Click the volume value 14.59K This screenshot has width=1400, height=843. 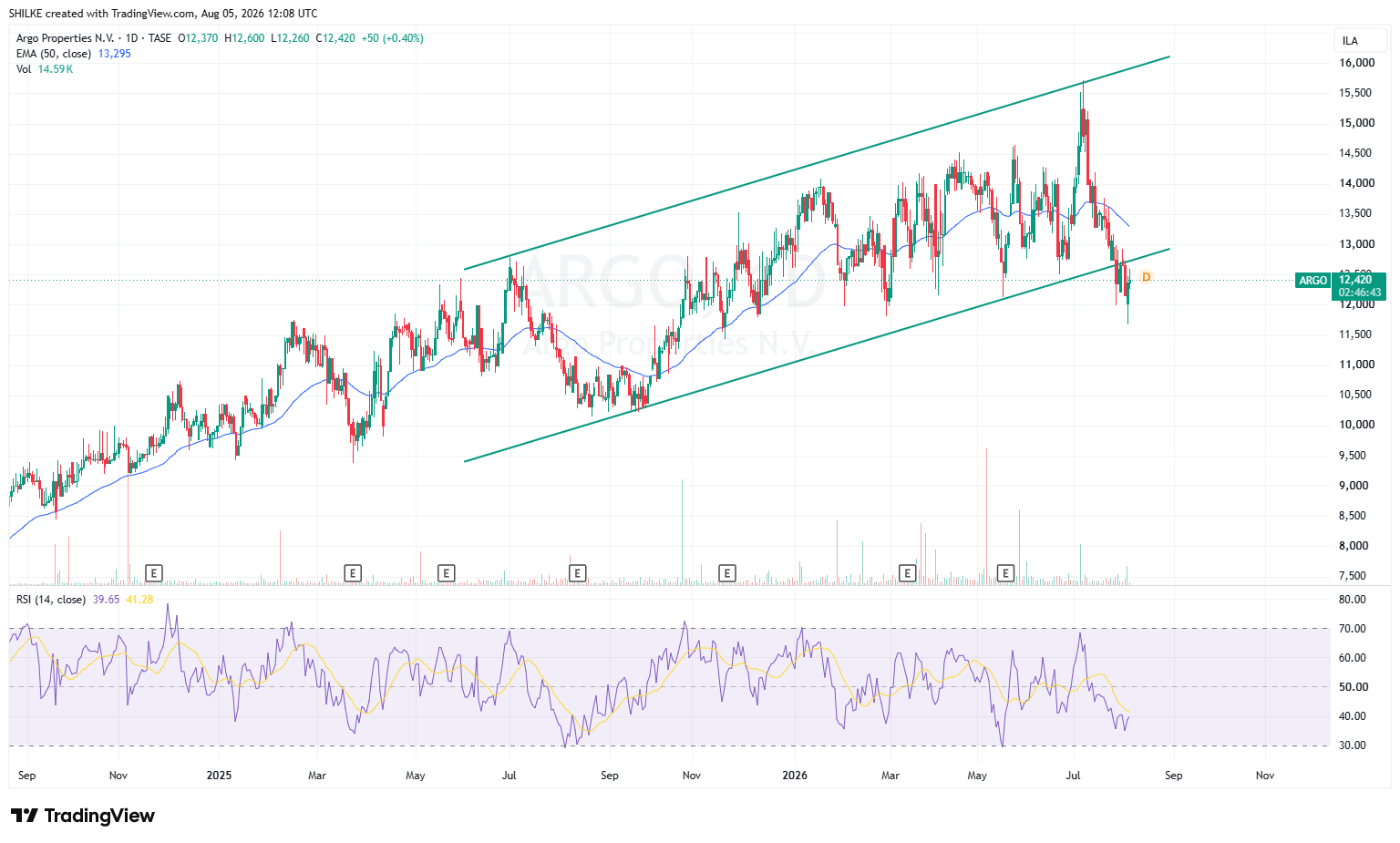pyautogui.click(x=56, y=69)
